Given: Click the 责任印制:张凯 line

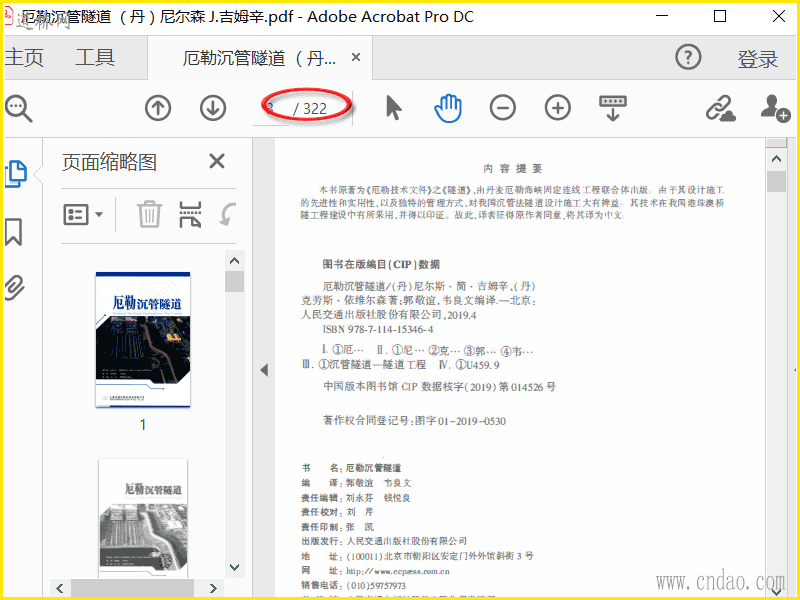Looking at the screenshot, I should click(x=337, y=527).
